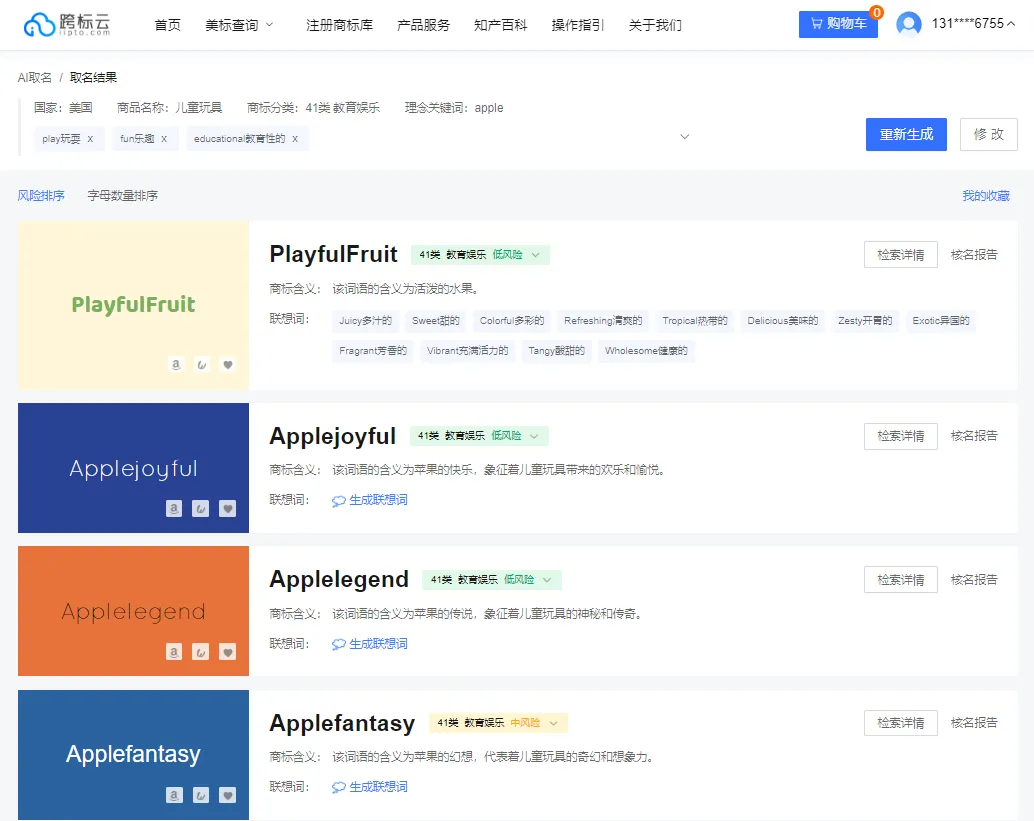The image size is (1034, 821).
Task: Click 检索详情 for Applefantasy
Action: [x=901, y=723]
